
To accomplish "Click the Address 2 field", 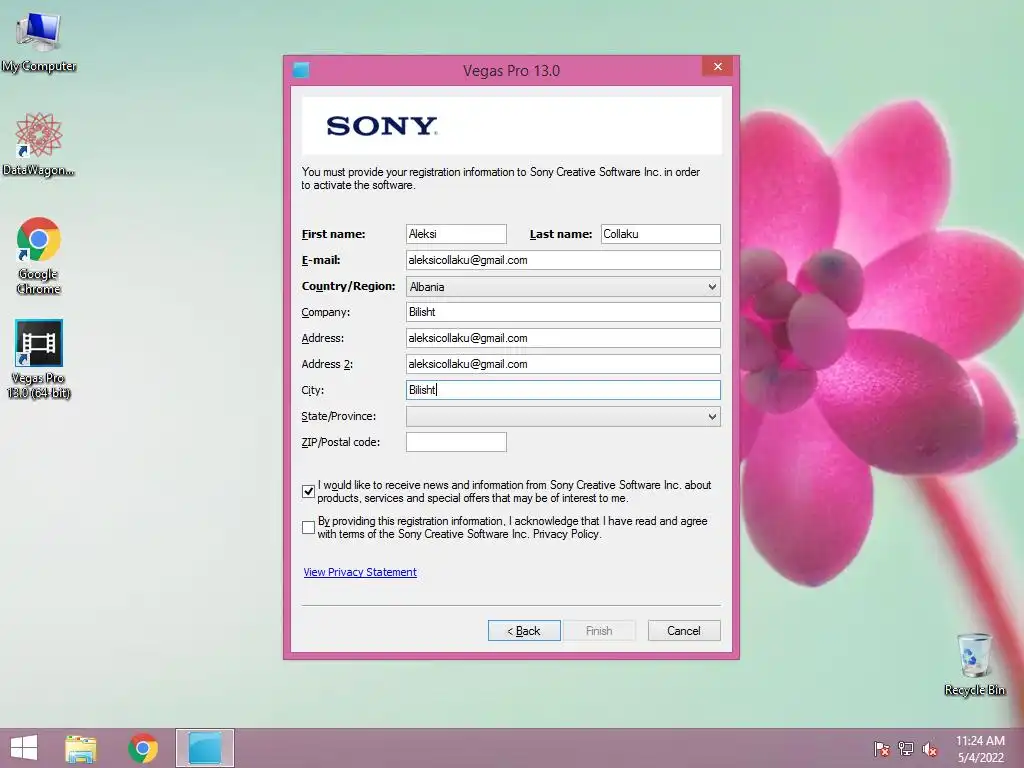I will point(563,364).
